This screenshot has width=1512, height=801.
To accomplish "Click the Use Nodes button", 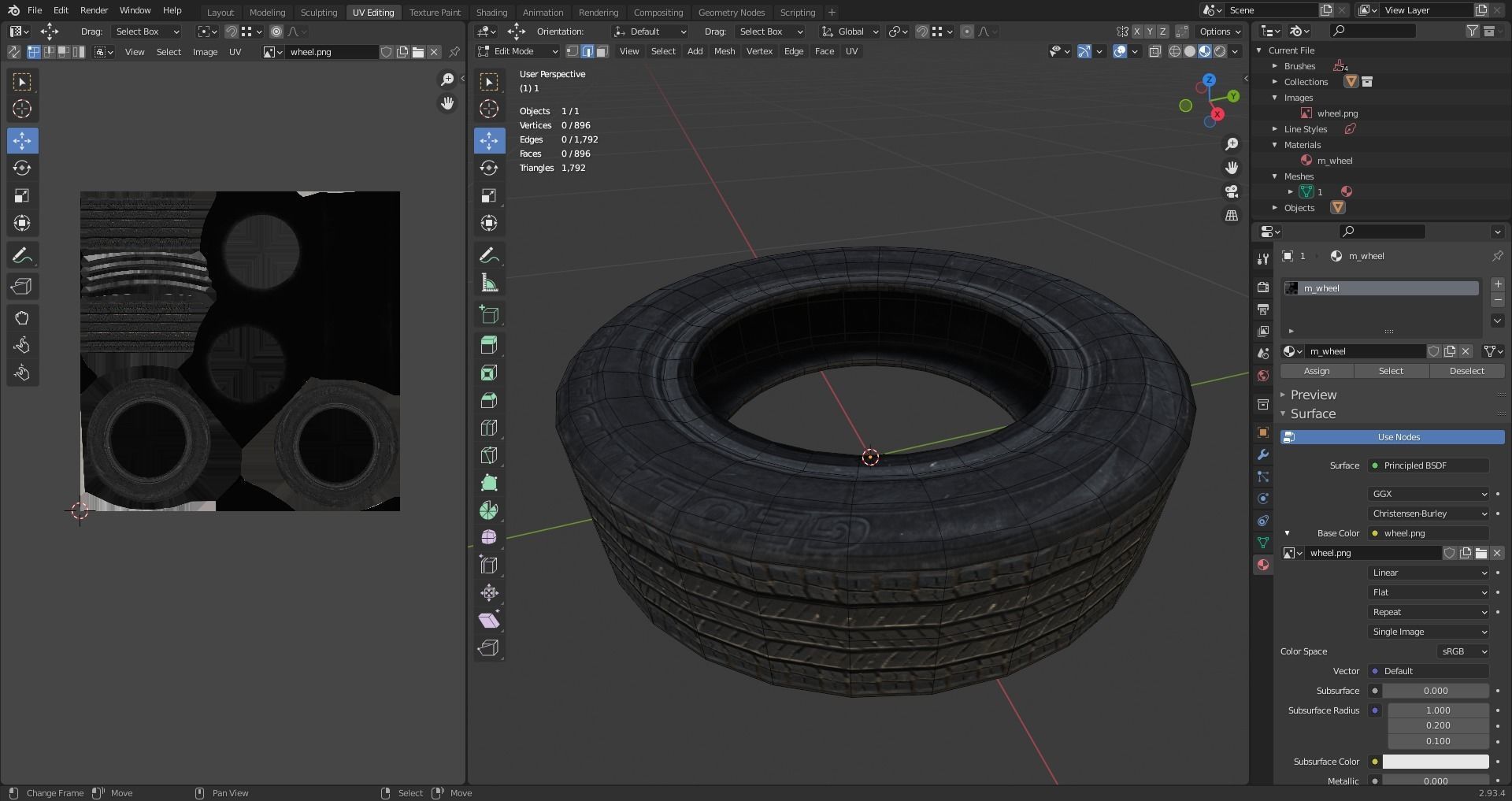I will tap(1392, 437).
